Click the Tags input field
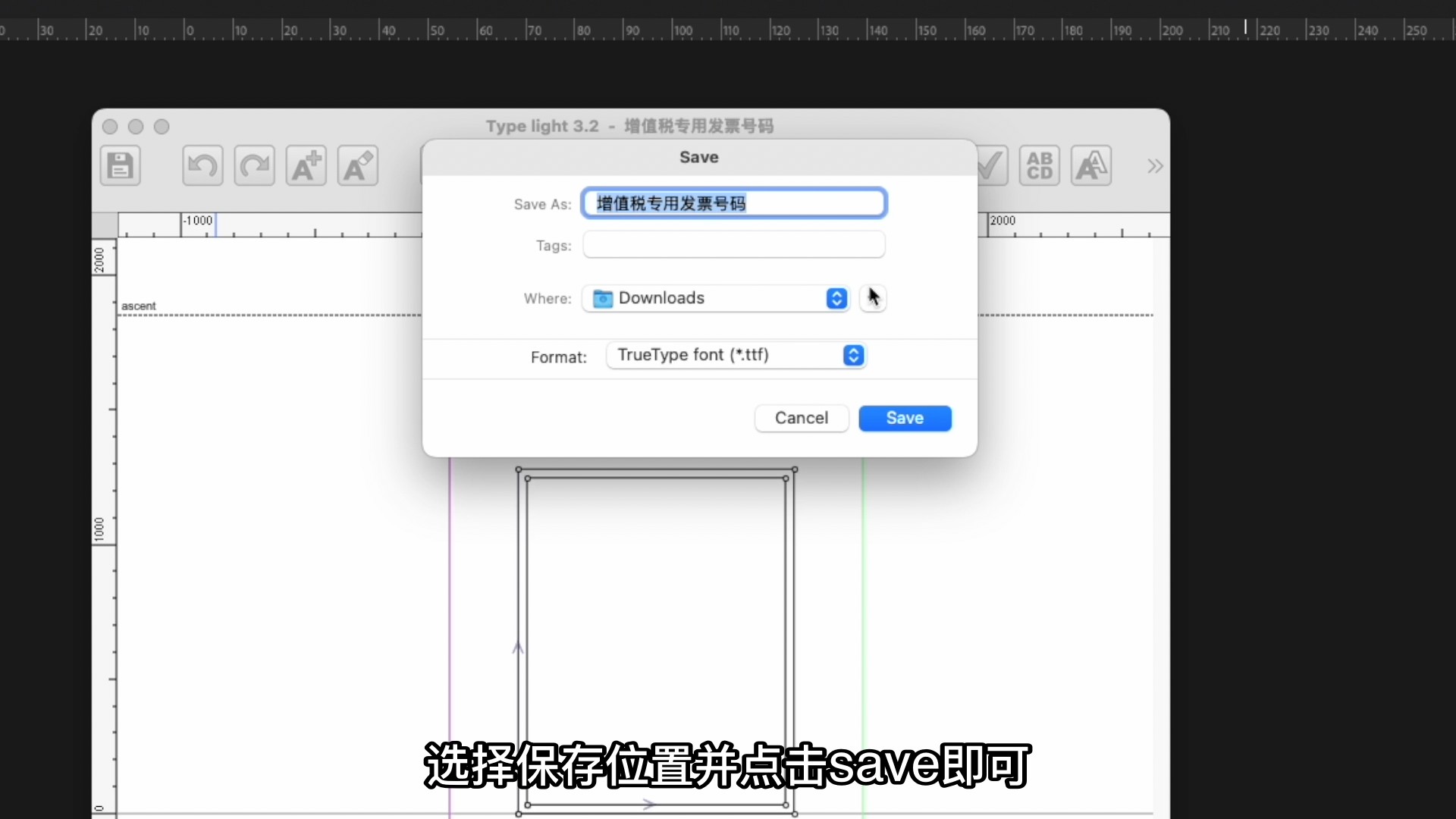The width and height of the screenshot is (1456, 819). 733,245
